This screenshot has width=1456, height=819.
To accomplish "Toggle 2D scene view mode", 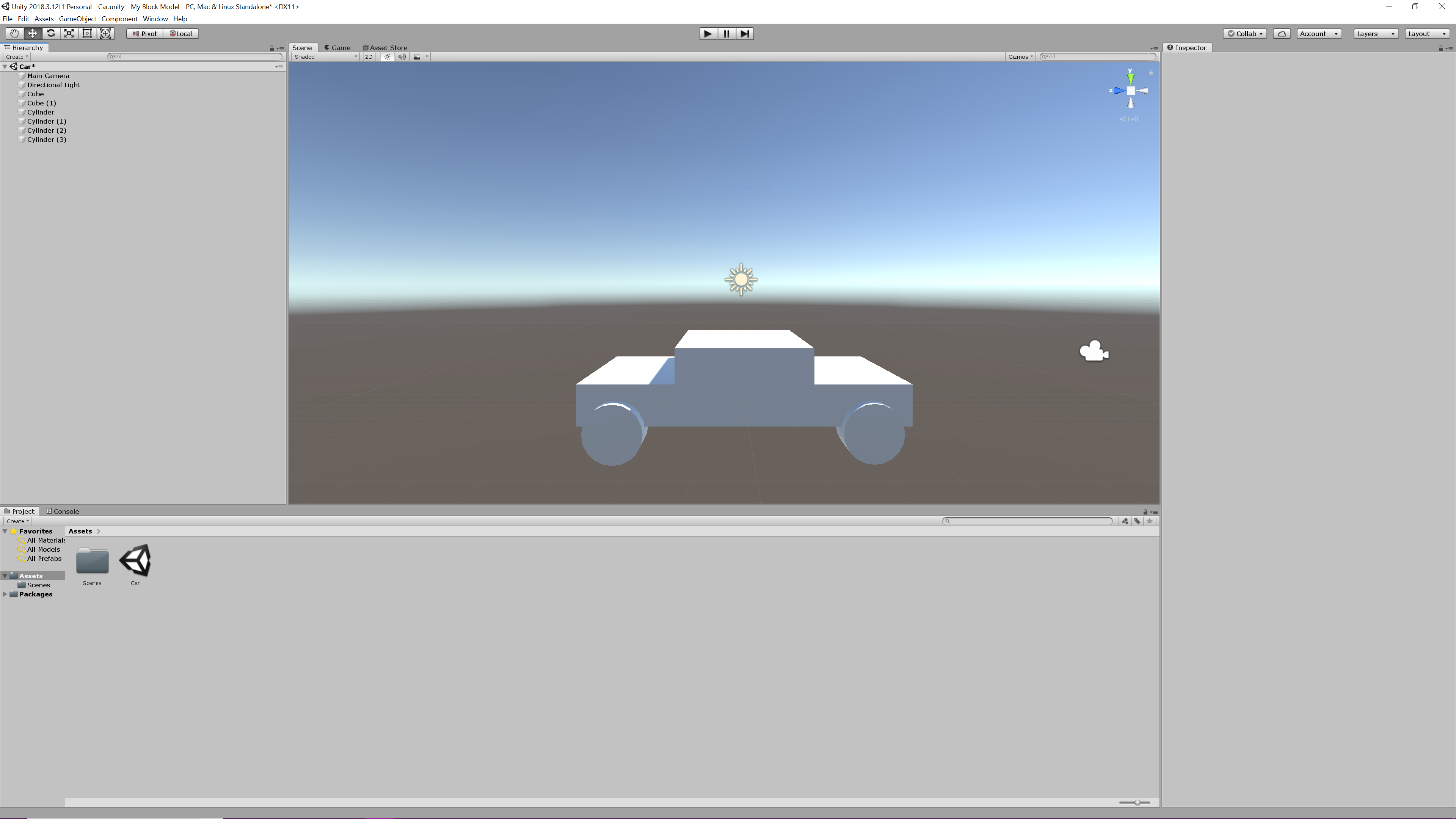I will (369, 56).
